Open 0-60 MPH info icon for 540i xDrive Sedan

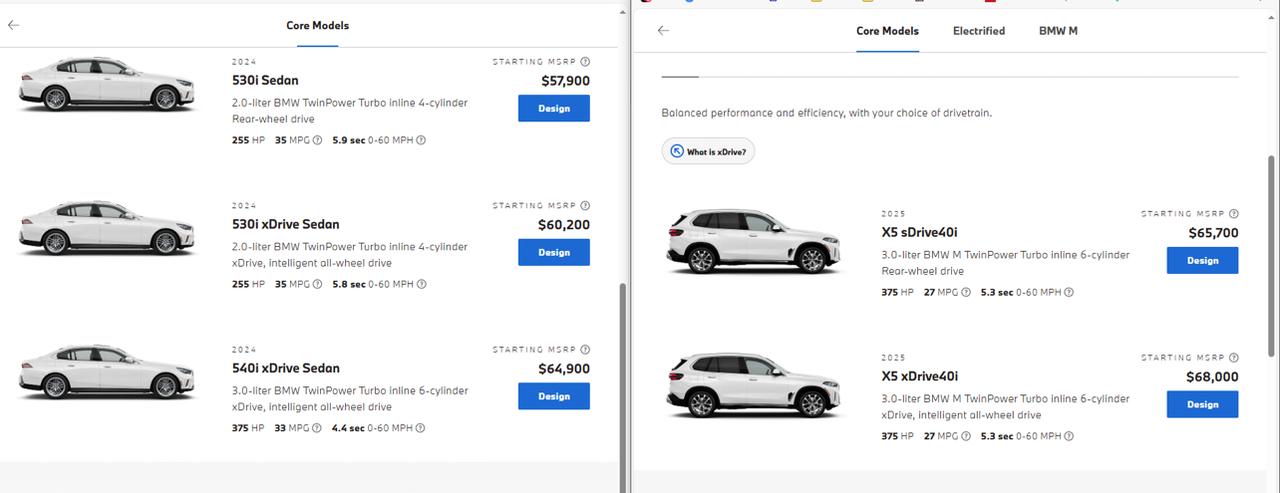pos(420,428)
